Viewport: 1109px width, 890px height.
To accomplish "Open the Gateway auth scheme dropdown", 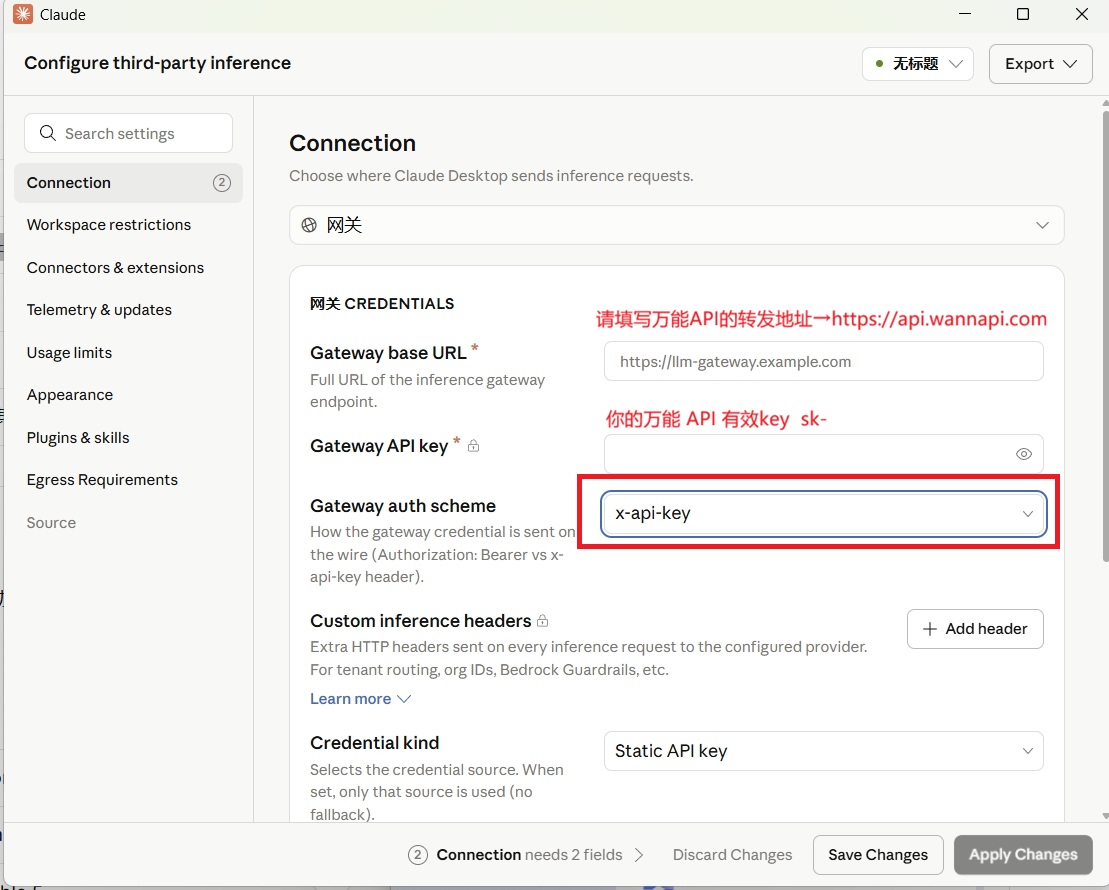I will point(823,514).
